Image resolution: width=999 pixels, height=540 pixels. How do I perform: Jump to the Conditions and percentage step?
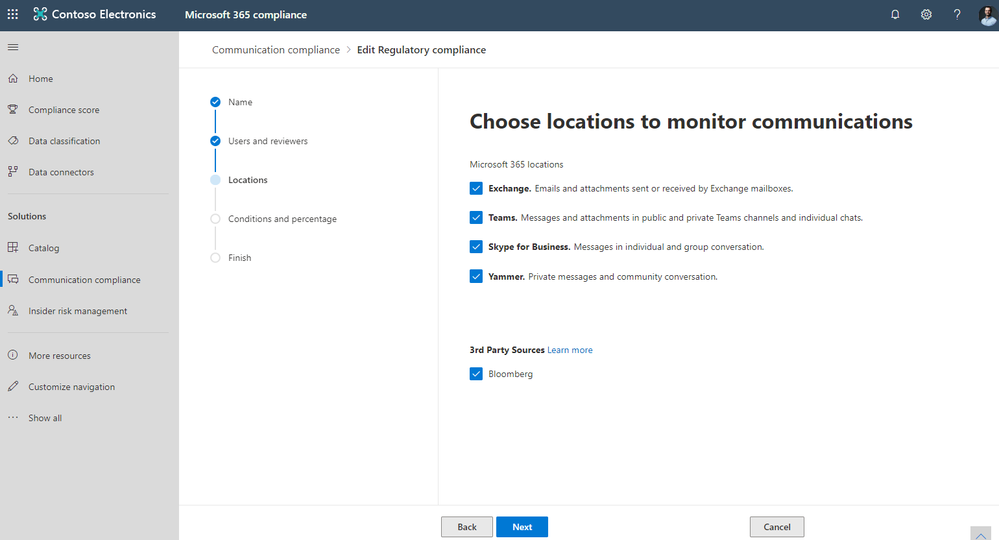coord(282,219)
